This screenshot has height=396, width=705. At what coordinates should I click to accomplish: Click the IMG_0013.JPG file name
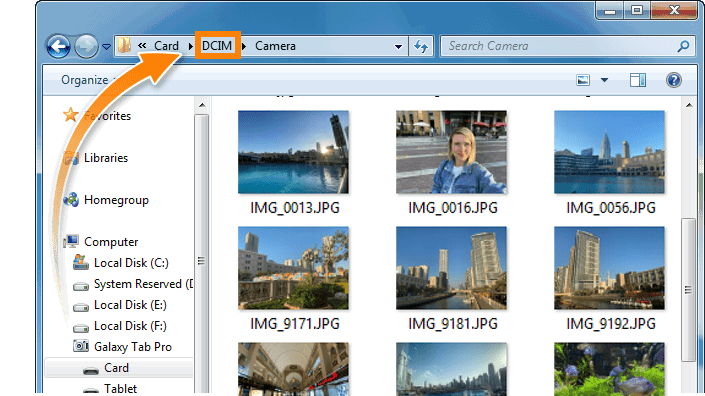point(295,208)
